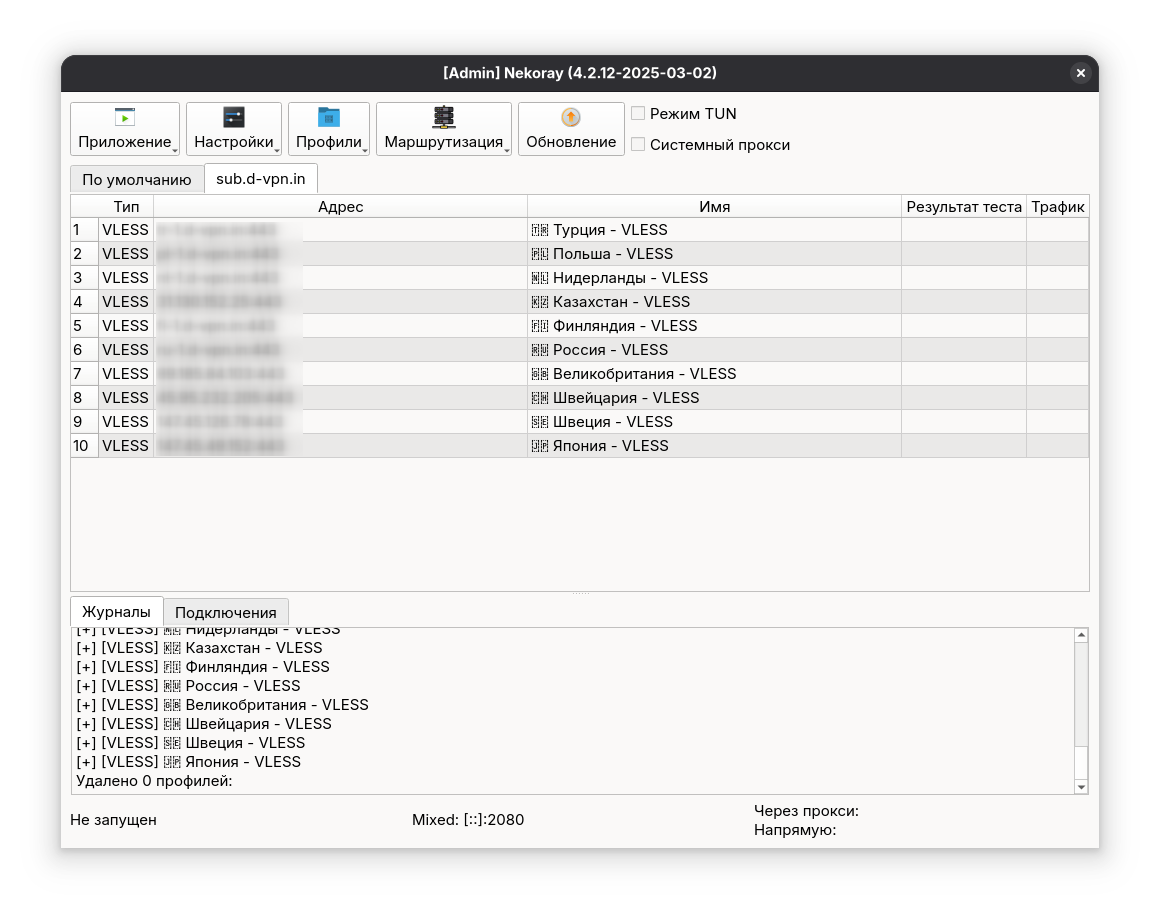
Task: Click the flag icon beside Япония - VLESS
Action: (540, 446)
